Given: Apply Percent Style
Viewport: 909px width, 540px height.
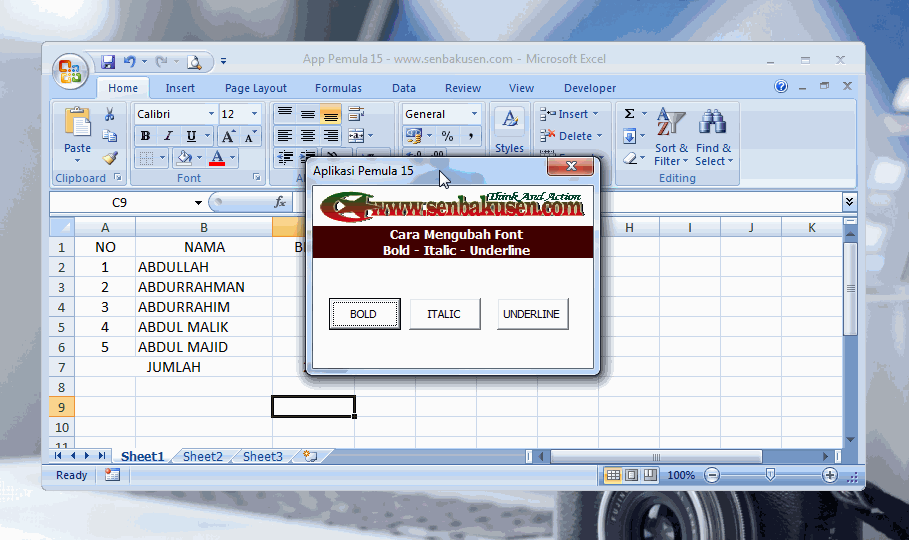Looking at the screenshot, I should (x=447, y=136).
